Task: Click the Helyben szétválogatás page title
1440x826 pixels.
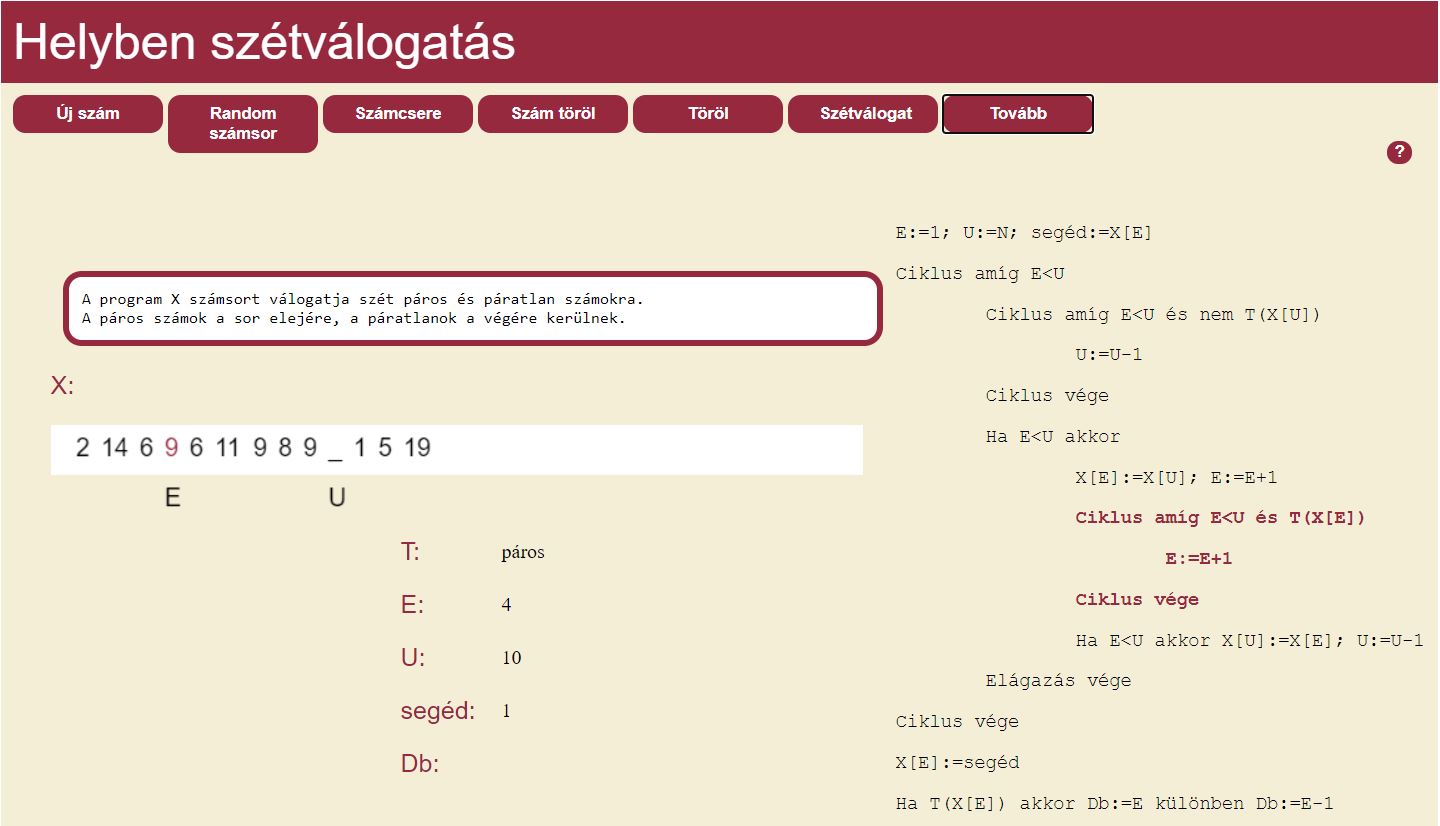Action: [x=265, y=43]
